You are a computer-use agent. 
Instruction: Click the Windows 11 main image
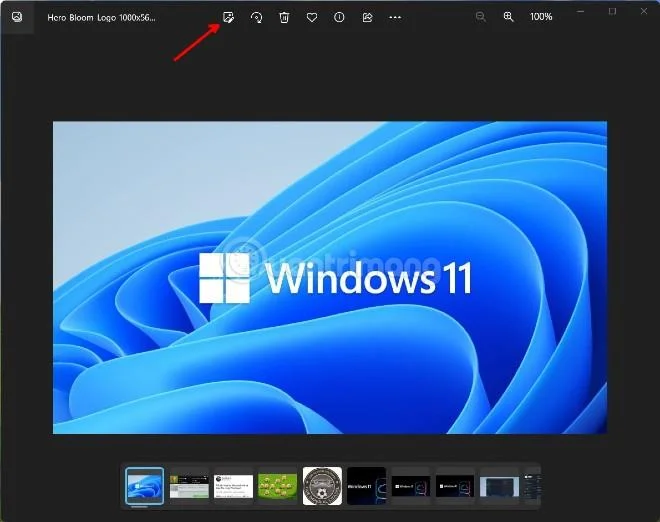[x=330, y=277]
